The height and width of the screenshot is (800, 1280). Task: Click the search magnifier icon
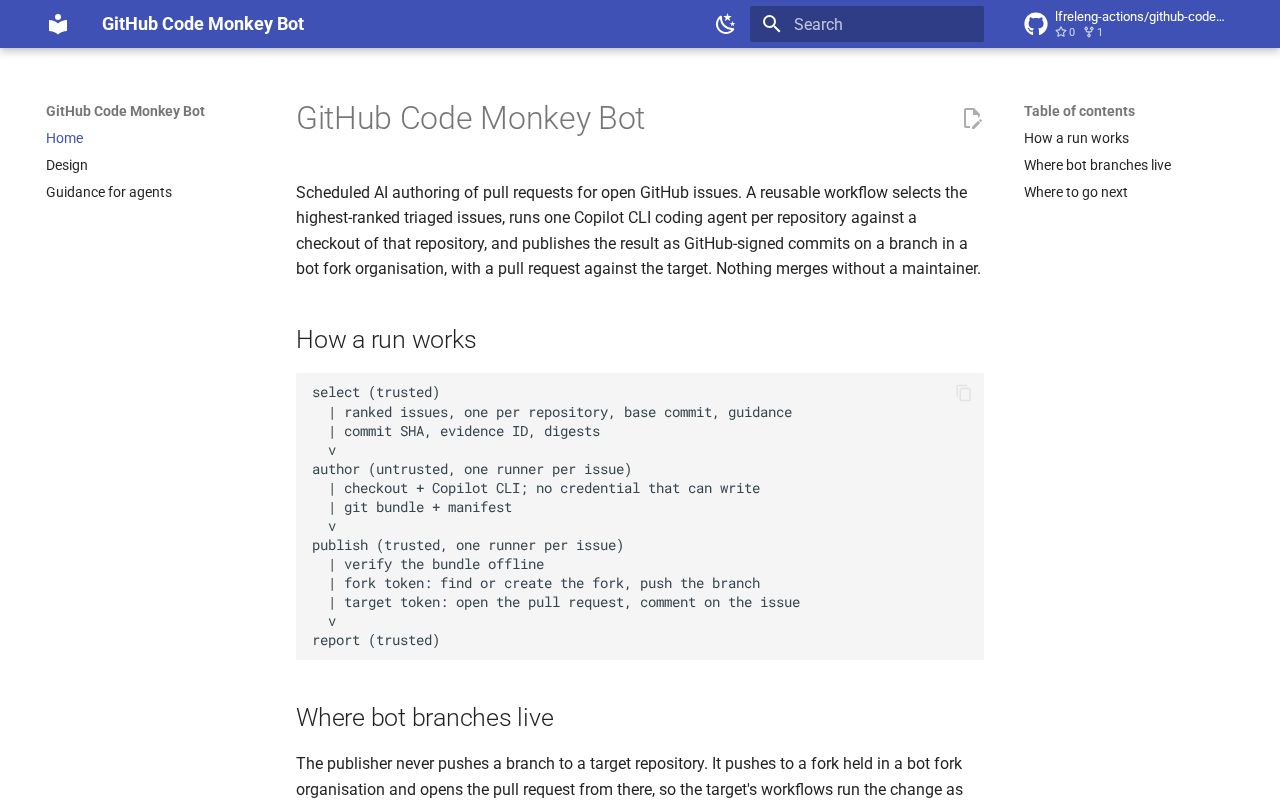tap(771, 24)
